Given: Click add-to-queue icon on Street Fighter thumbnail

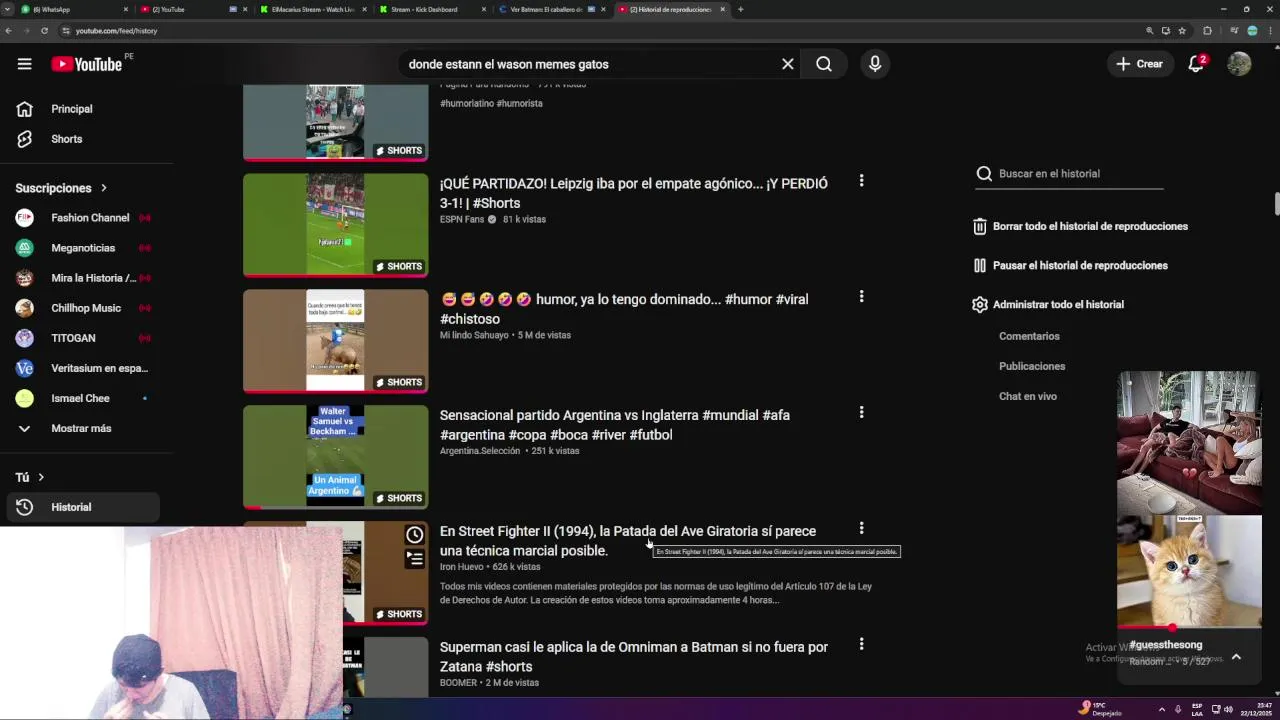Looking at the screenshot, I should click(414, 559).
